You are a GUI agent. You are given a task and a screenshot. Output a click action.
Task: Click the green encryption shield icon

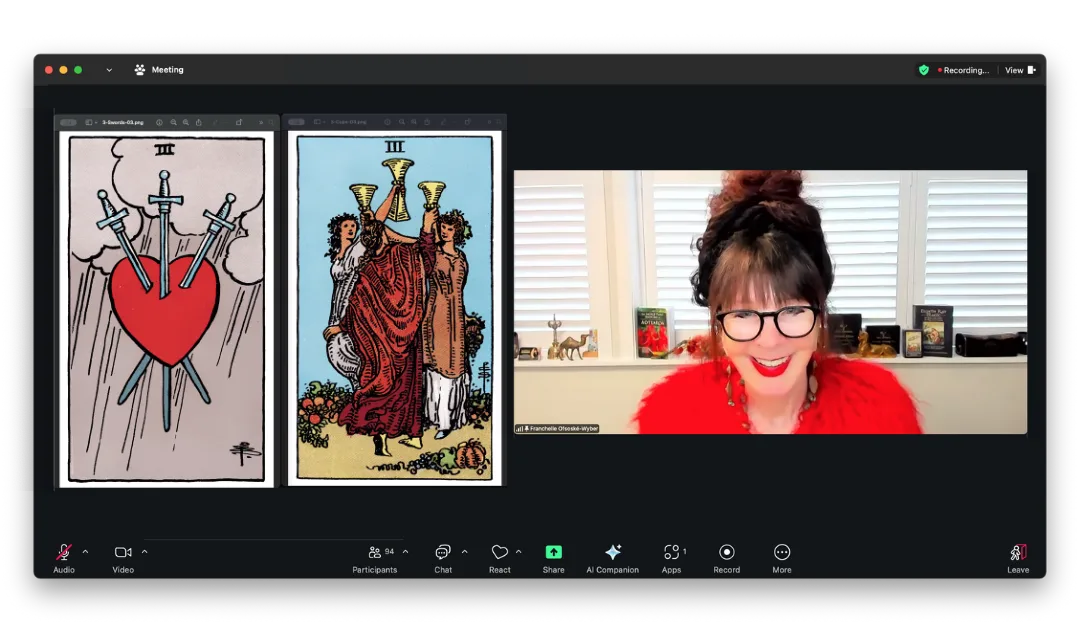924,70
